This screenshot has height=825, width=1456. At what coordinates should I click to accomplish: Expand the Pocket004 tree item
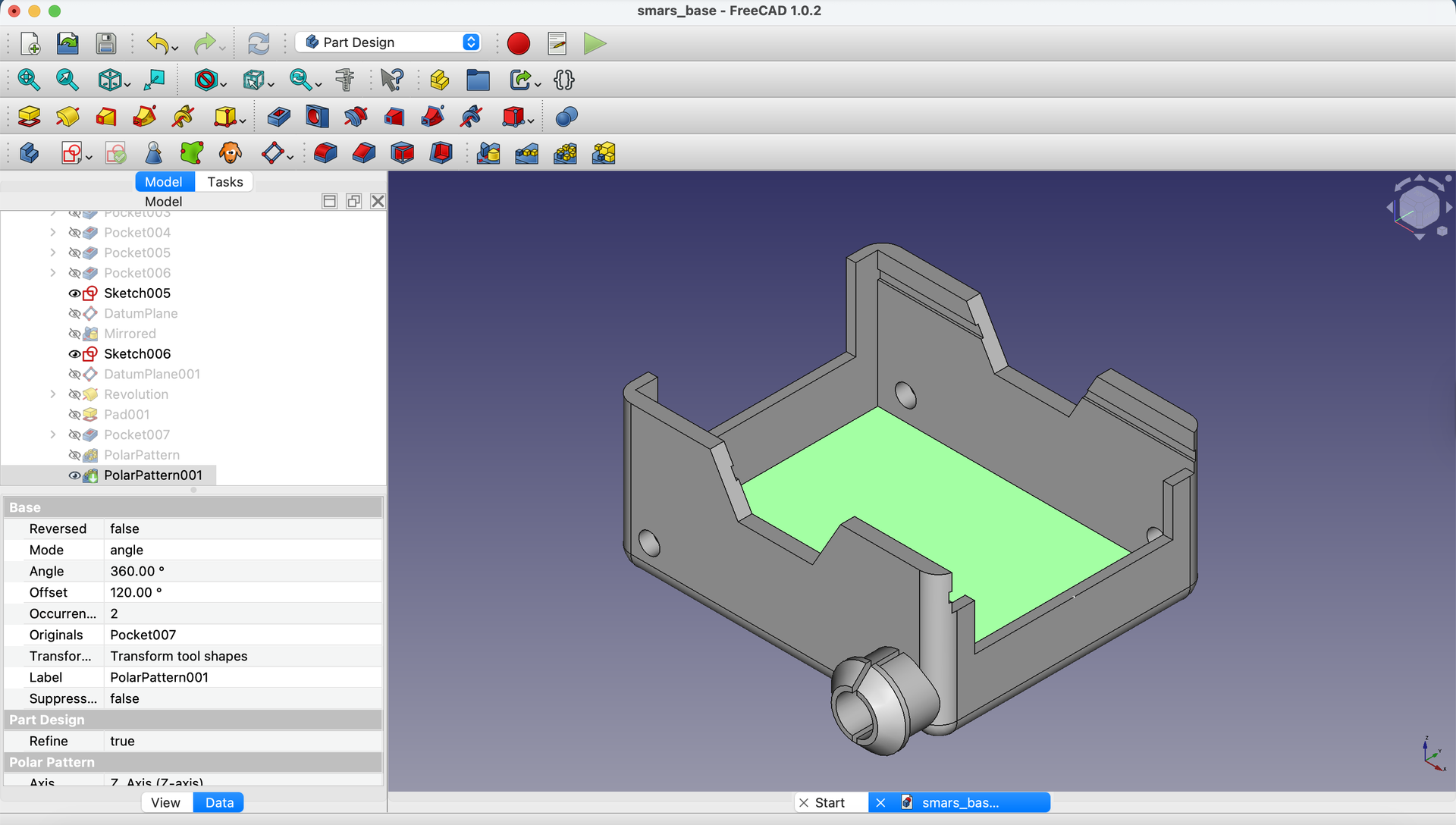[x=52, y=232]
